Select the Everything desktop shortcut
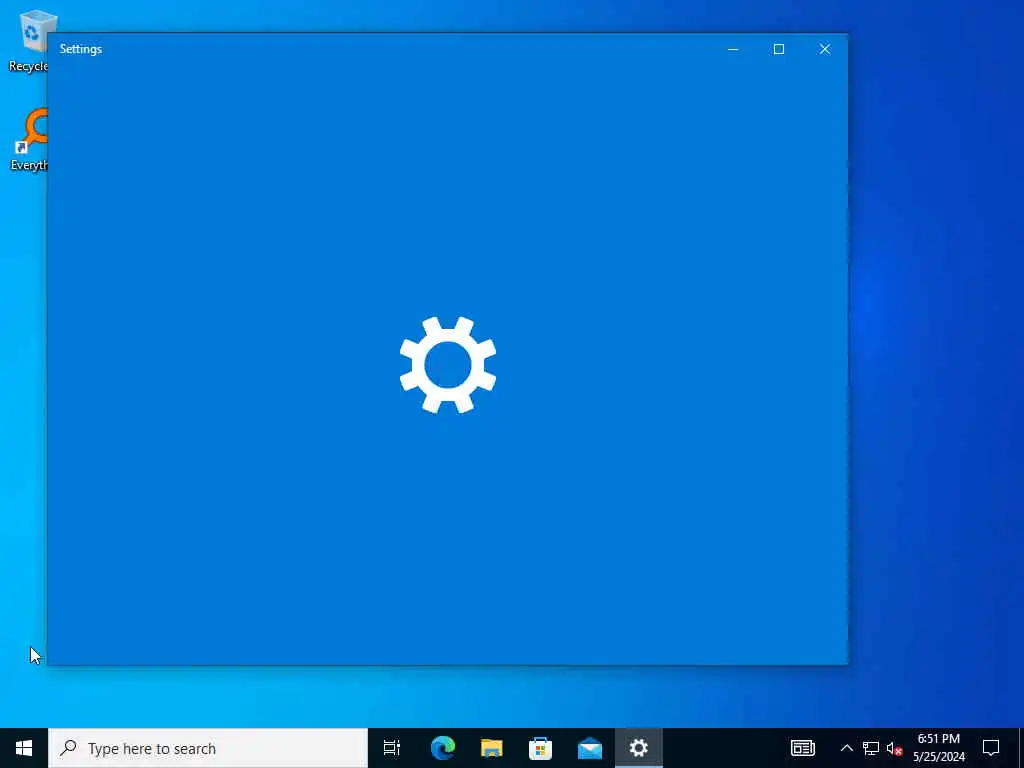 pyautogui.click(x=28, y=140)
